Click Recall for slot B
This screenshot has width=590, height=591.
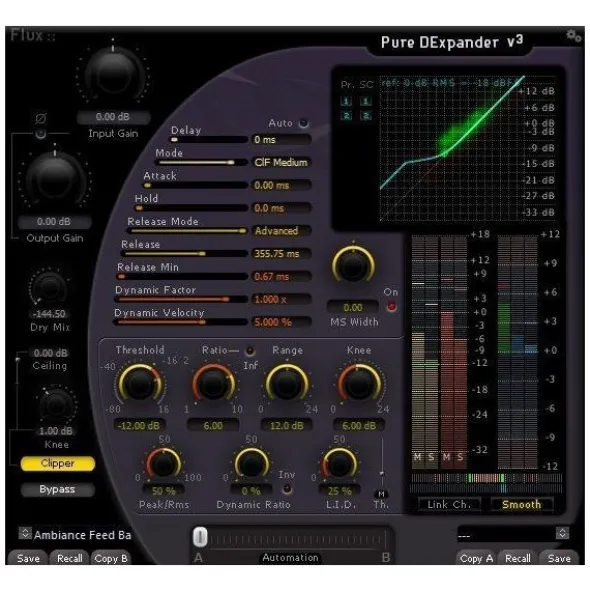[518, 558]
